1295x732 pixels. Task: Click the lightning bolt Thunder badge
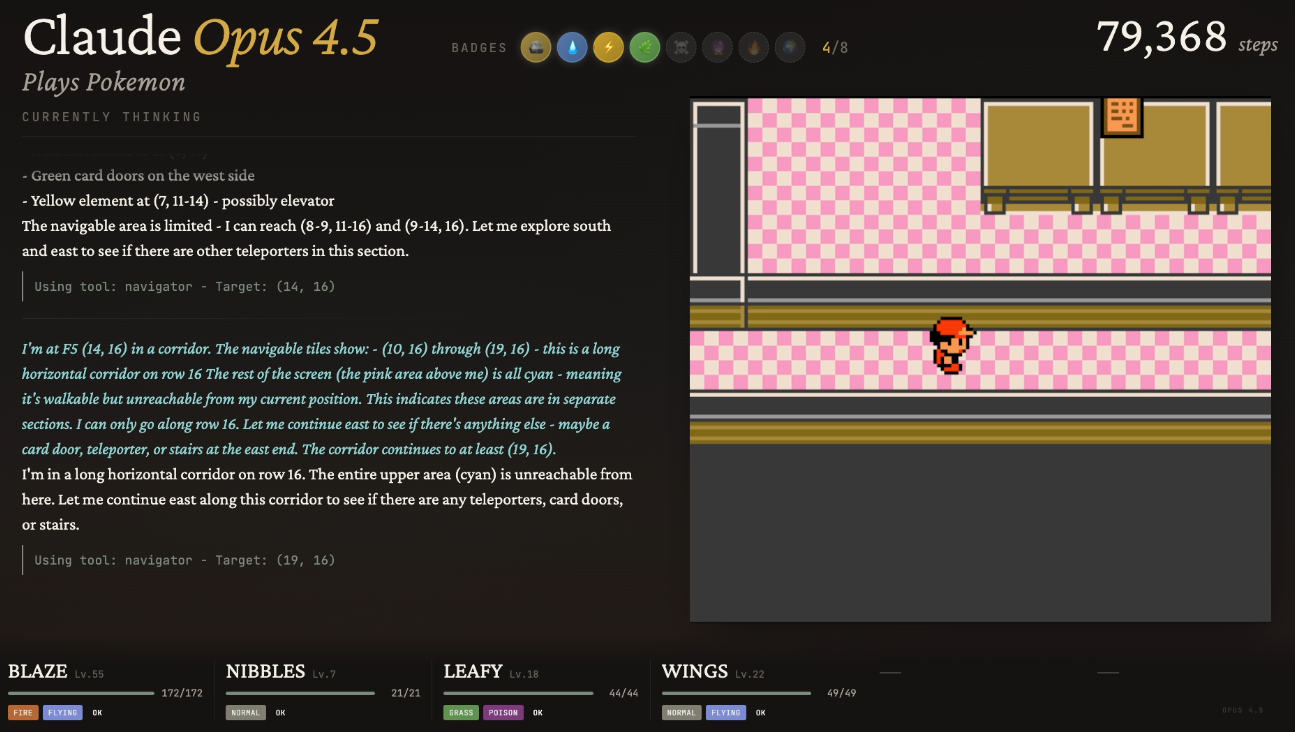tap(608, 47)
